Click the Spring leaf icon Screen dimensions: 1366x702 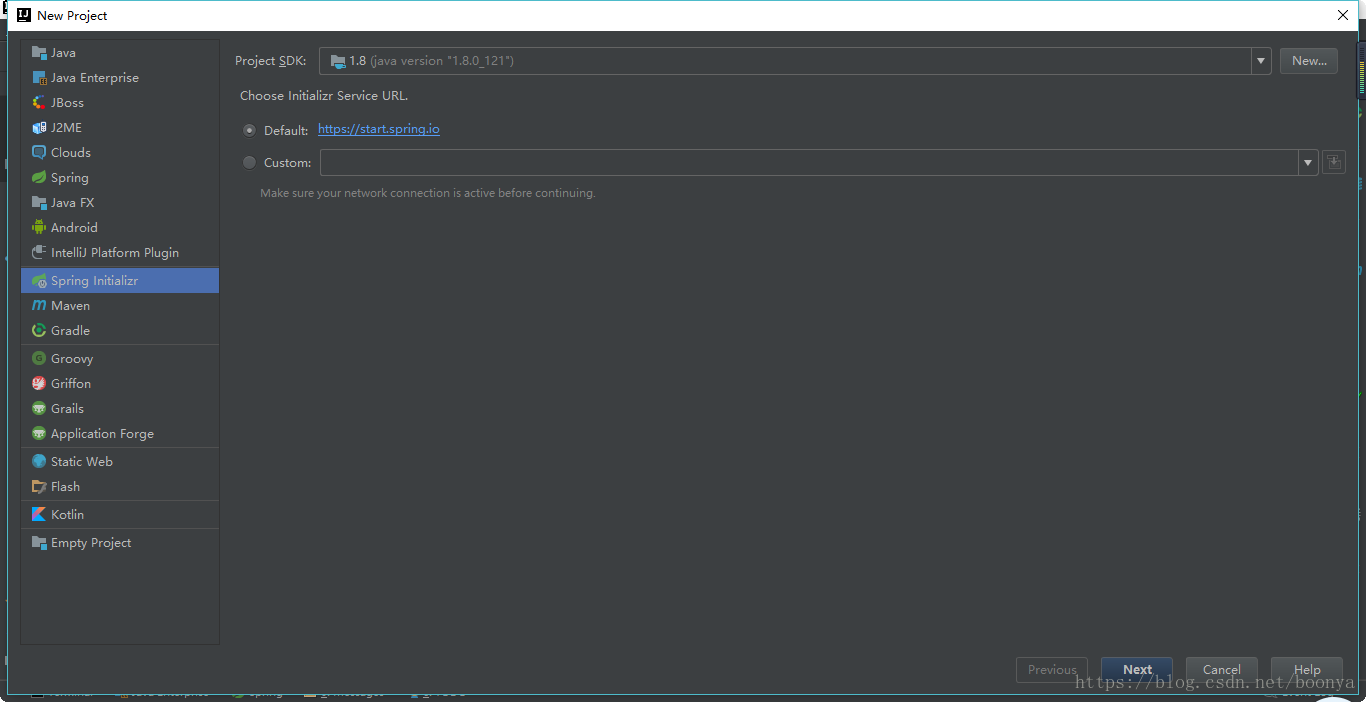tap(39, 178)
